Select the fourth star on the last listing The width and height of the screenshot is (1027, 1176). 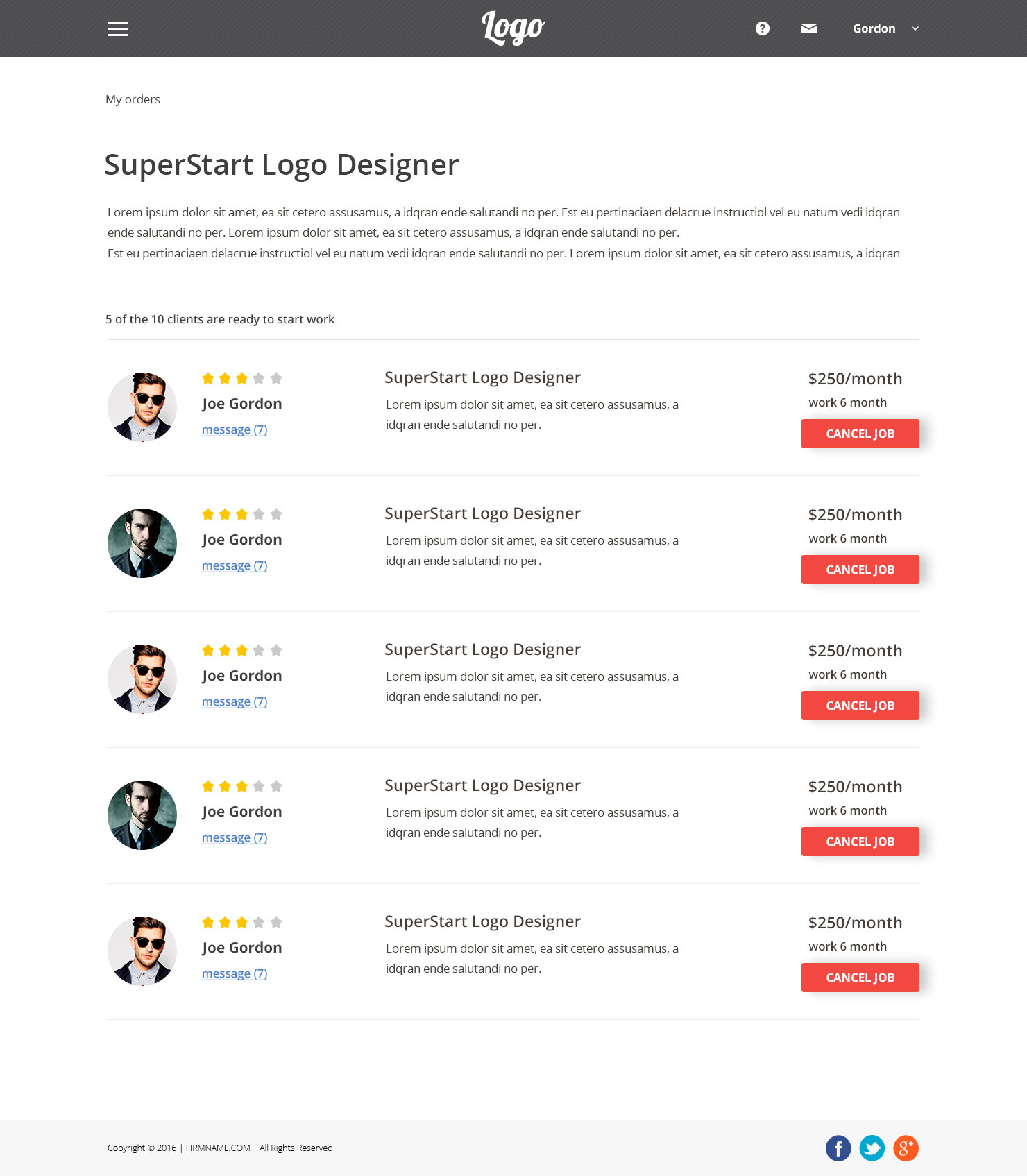click(260, 922)
